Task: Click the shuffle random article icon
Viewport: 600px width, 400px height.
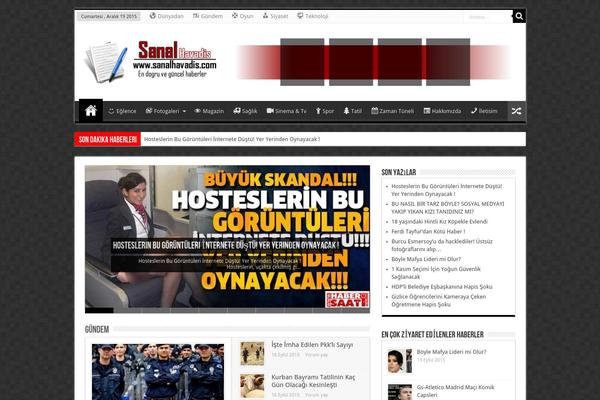Action: 516,111
